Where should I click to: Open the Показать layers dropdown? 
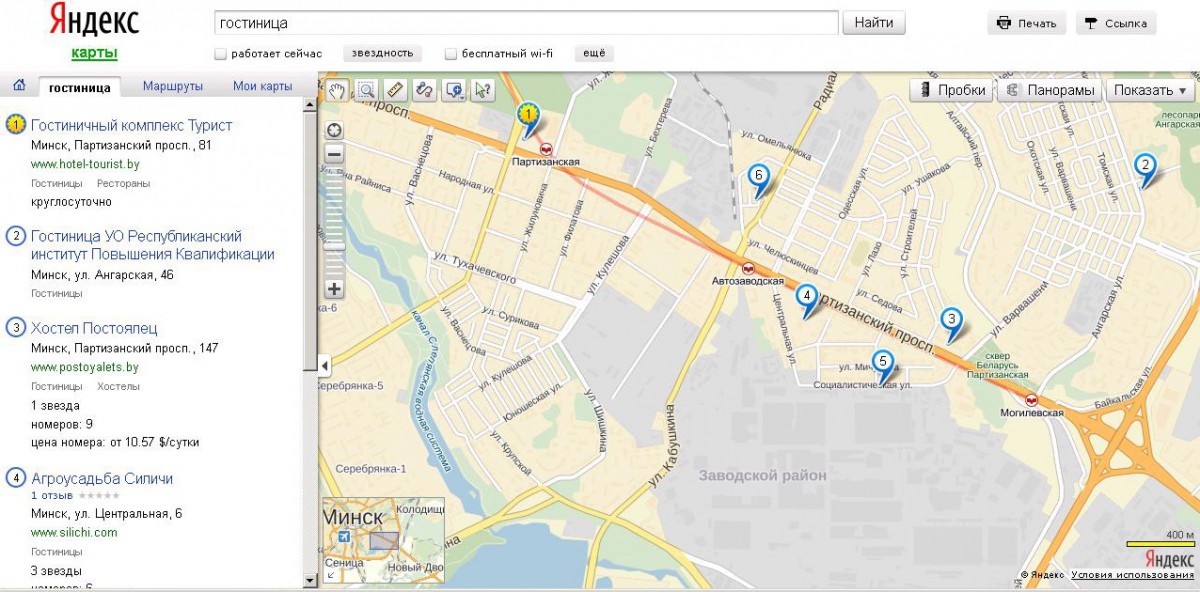(1150, 90)
